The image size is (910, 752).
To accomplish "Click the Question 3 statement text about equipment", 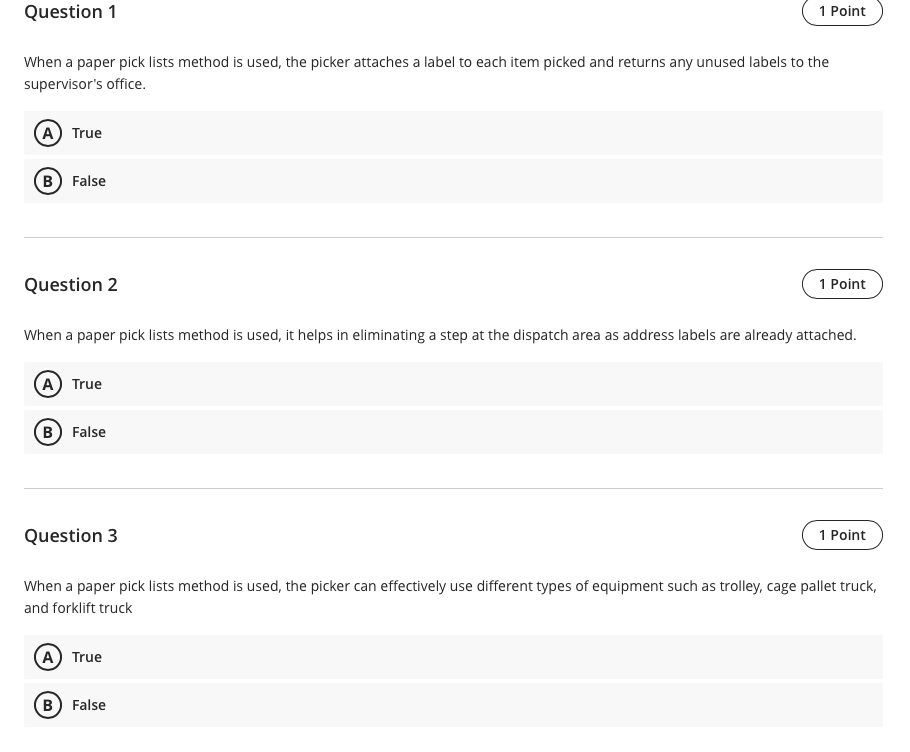I will (x=450, y=596).
